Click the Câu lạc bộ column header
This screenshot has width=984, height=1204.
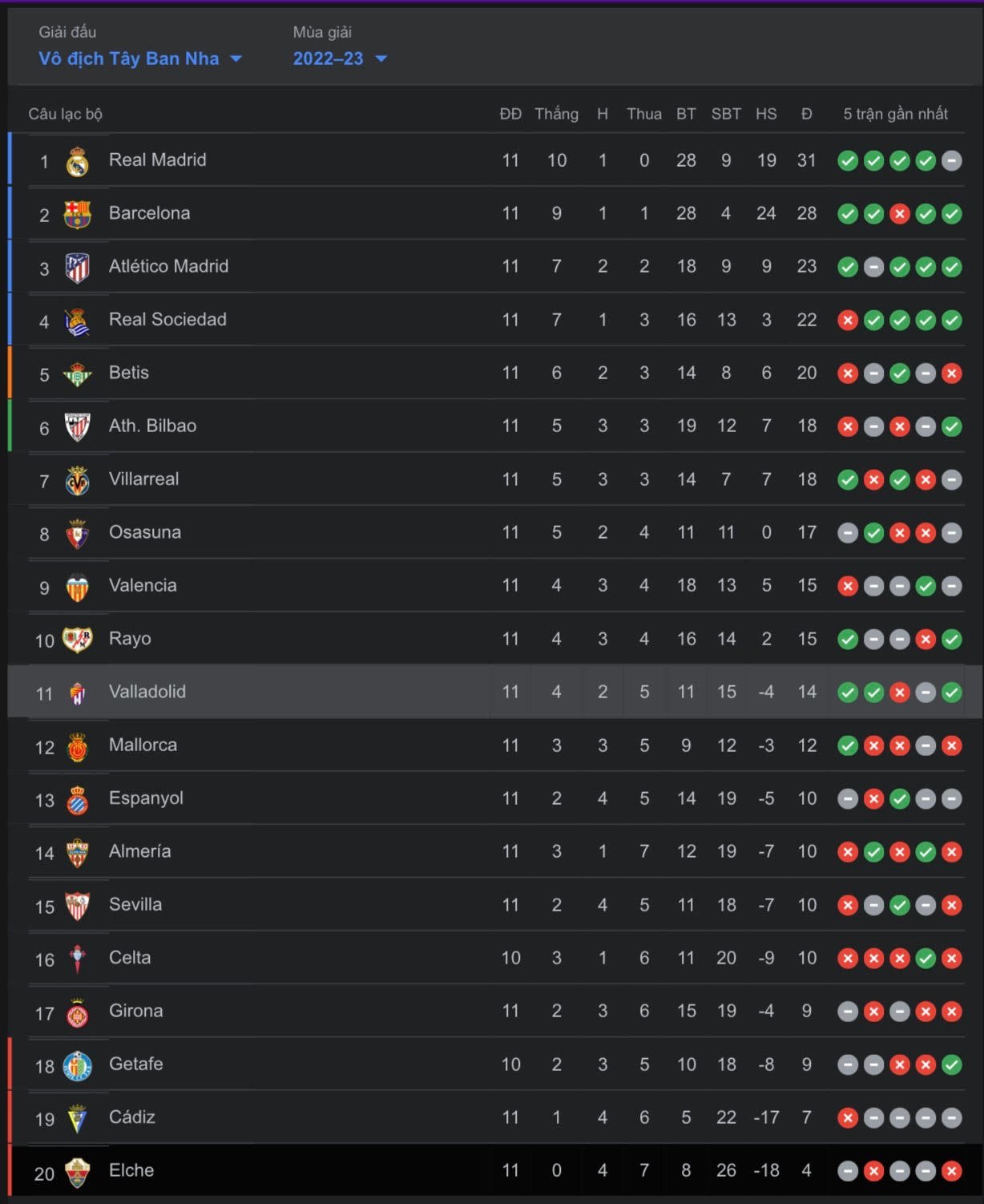(x=66, y=114)
